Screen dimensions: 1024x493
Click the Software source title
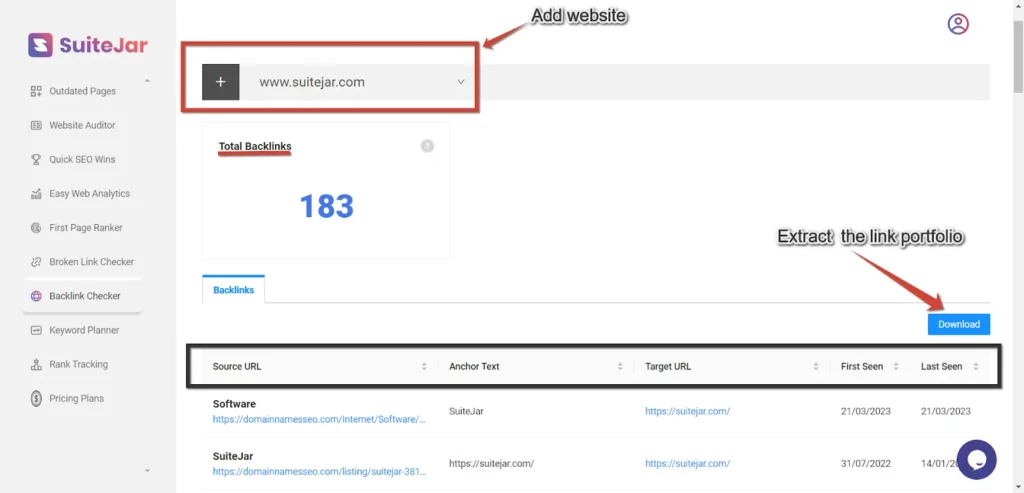click(x=234, y=404)
